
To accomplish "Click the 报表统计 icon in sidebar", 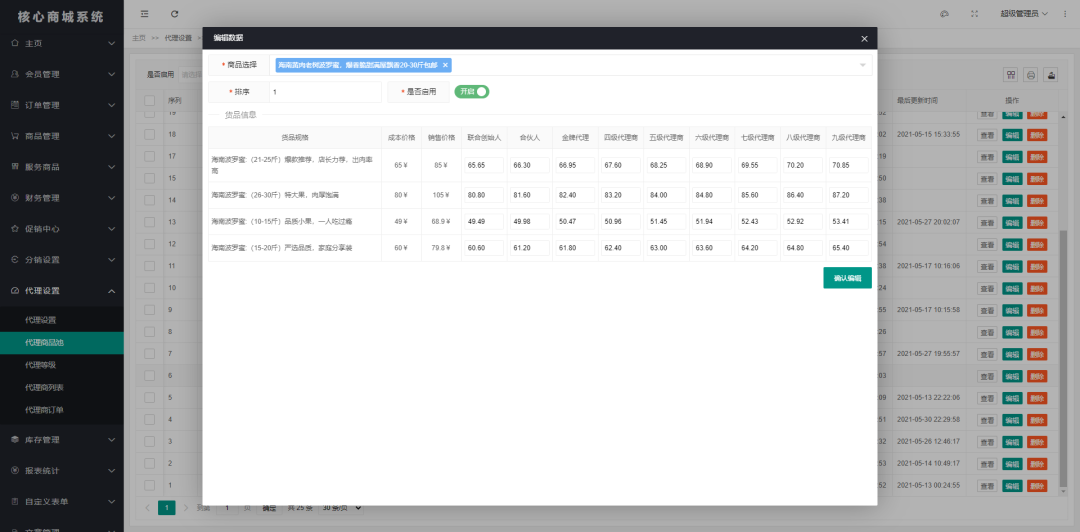I will (15, 471).
